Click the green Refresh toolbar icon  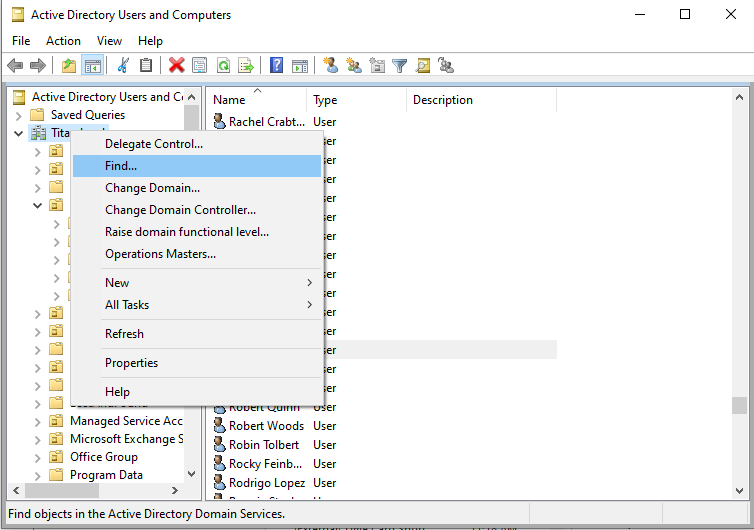coord(223,65)
